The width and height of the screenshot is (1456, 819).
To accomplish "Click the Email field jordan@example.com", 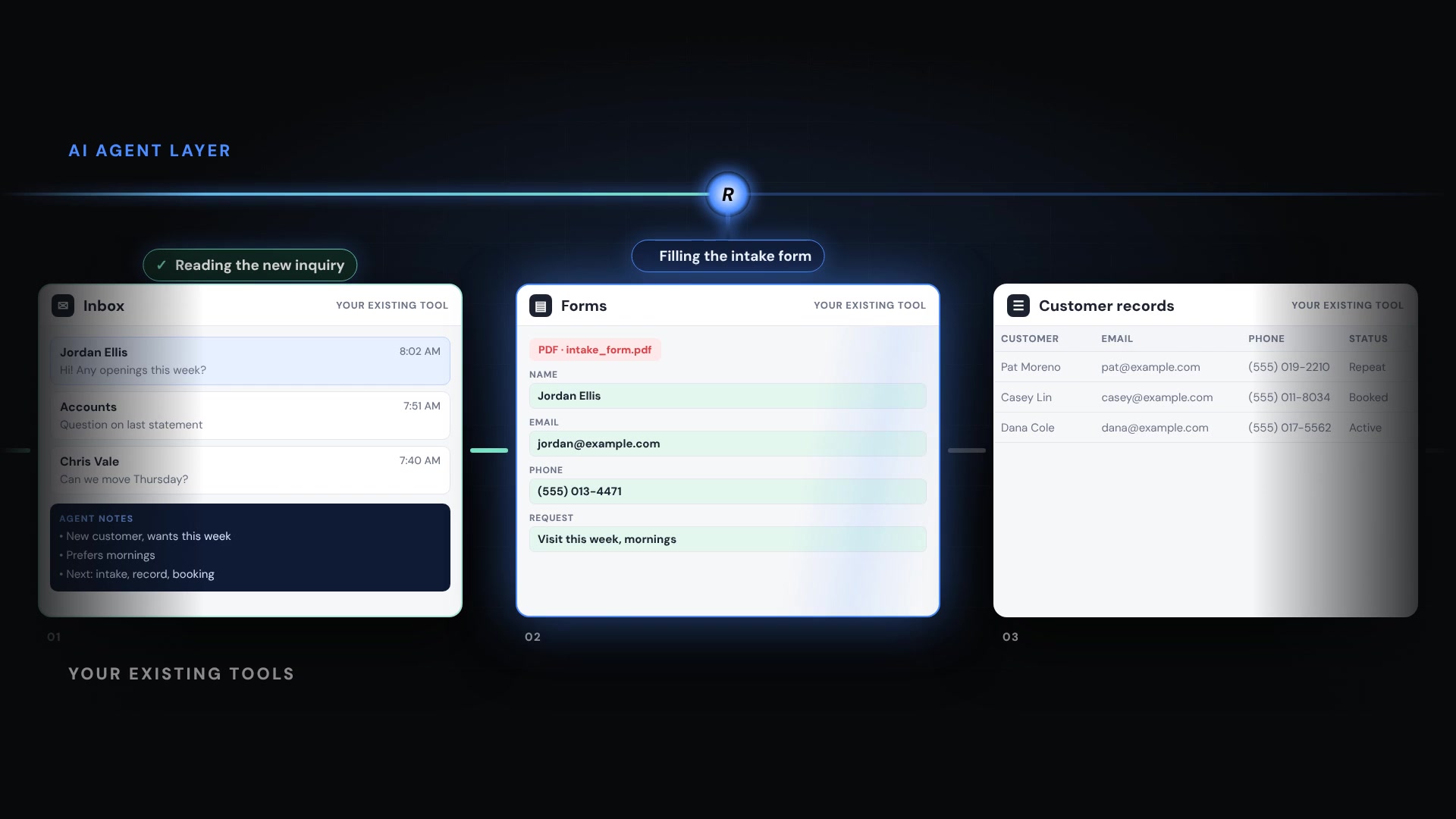I will pyautogui.click(x=728, y=444).
